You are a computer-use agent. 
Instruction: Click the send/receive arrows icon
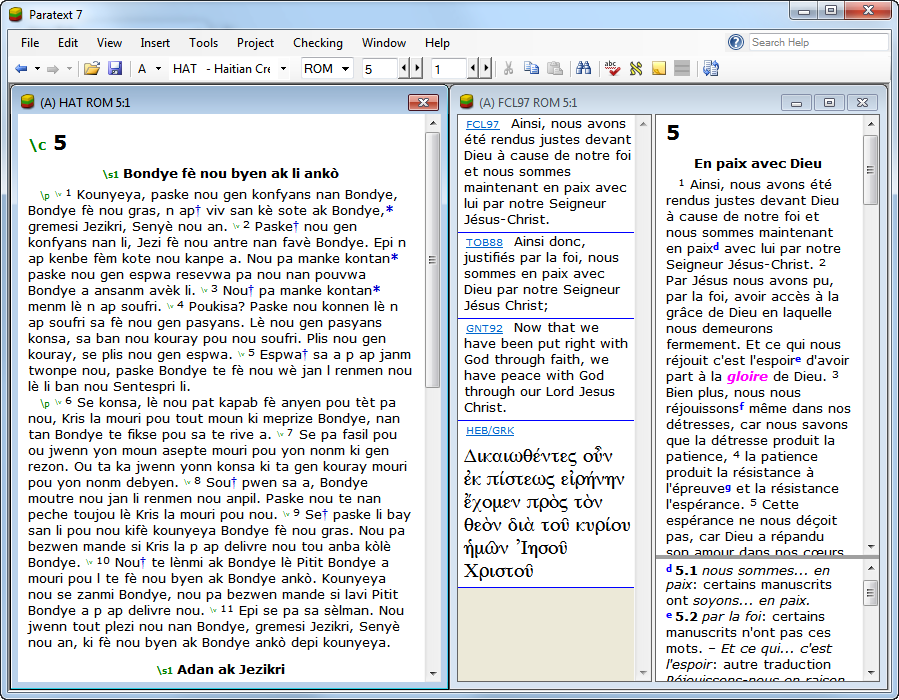pos(711,69)
